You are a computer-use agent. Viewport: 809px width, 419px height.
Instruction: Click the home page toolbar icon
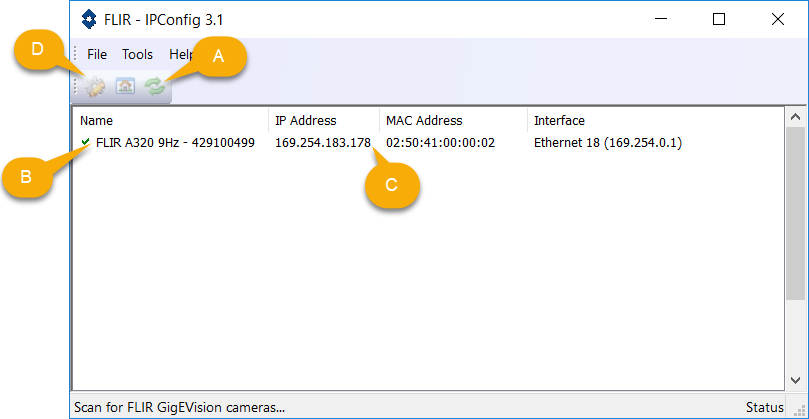(x=125, y=87)
